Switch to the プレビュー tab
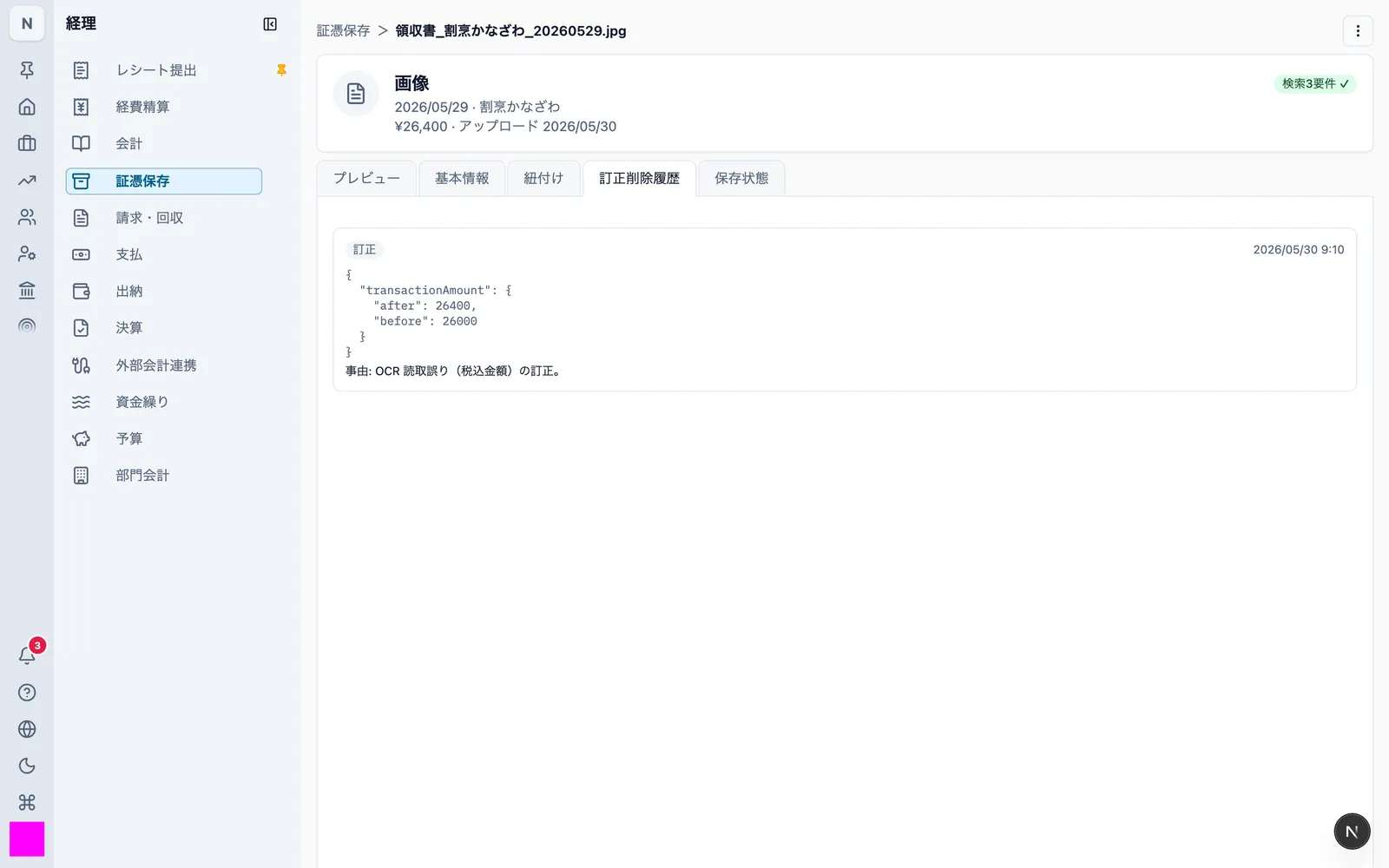The width and height of the screenshot is (1389, 868). click(x=366, y=178)
